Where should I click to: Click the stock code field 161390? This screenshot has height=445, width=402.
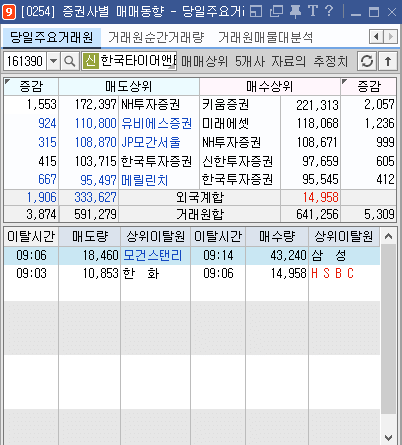(25, 61)
